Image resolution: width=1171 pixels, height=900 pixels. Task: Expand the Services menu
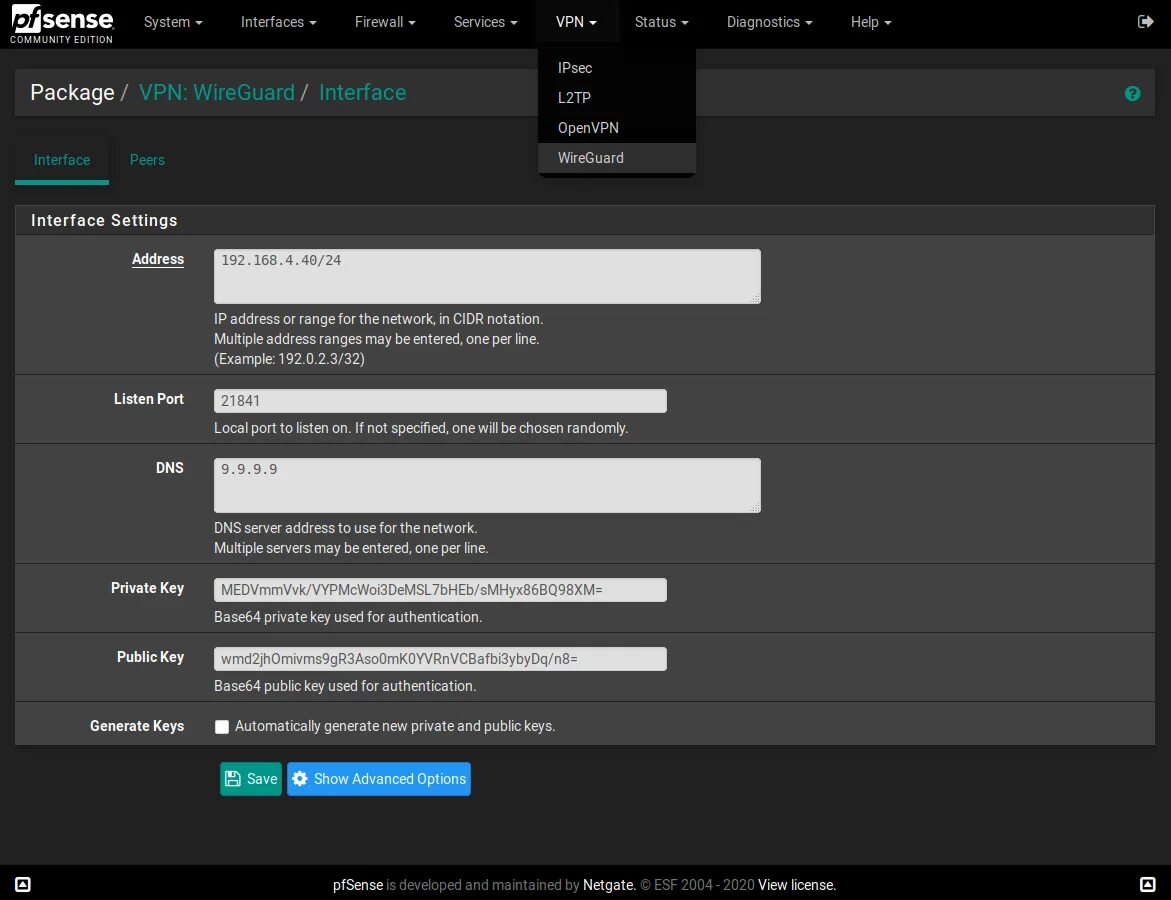click(x=485, y=22)
